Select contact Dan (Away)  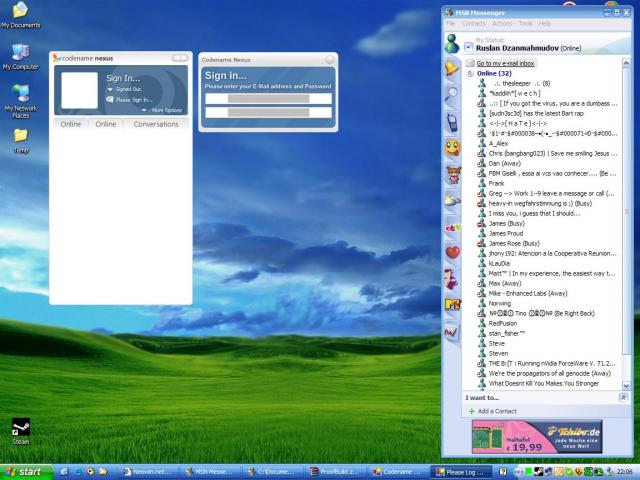tap(504, 163)
